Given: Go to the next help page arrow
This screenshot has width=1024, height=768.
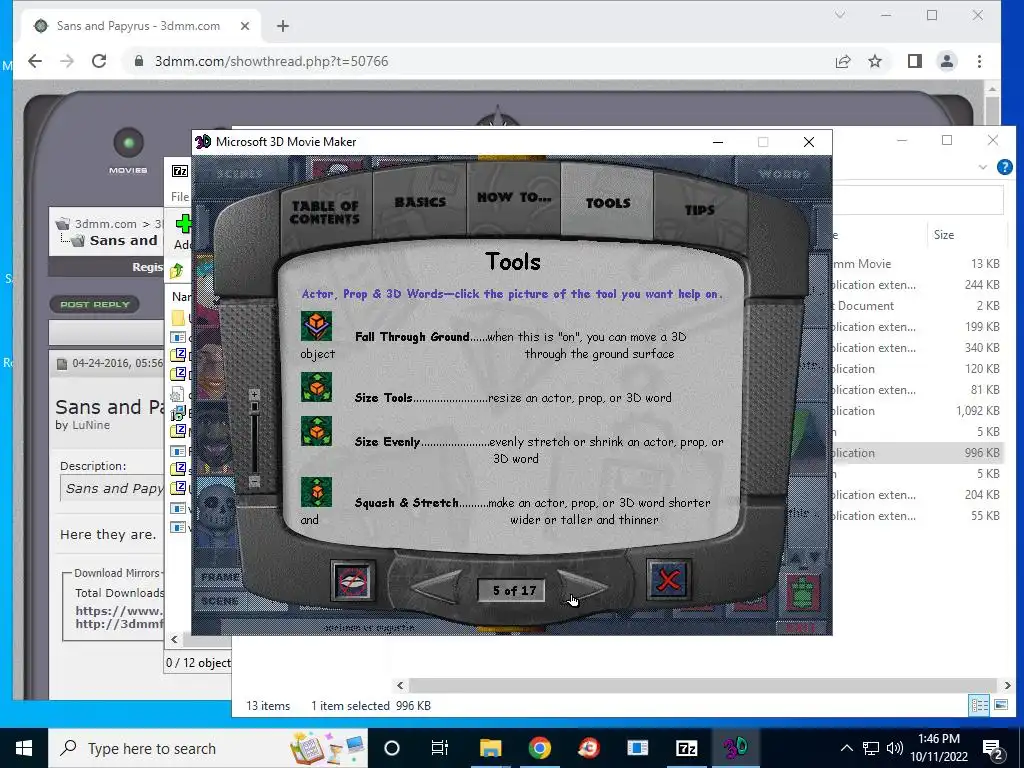Looking at the screenshot, I should tap(581, 586).
